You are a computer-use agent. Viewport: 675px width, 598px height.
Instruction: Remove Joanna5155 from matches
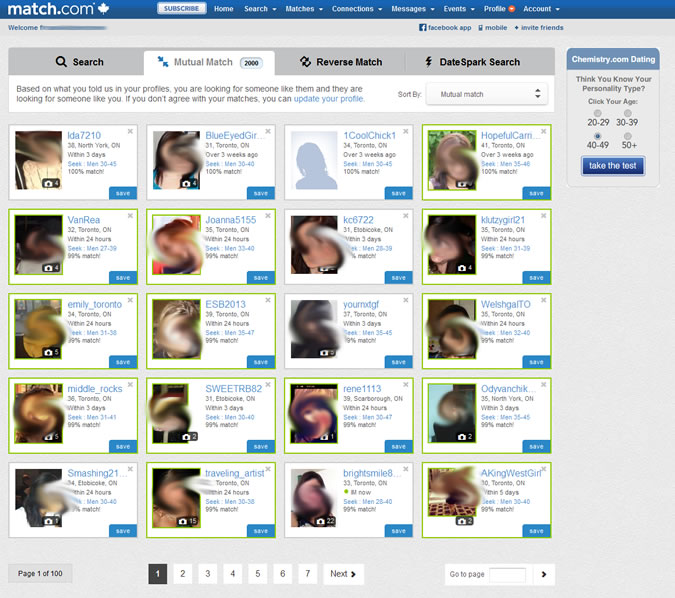pyautogui.click(x=268, y=215)
